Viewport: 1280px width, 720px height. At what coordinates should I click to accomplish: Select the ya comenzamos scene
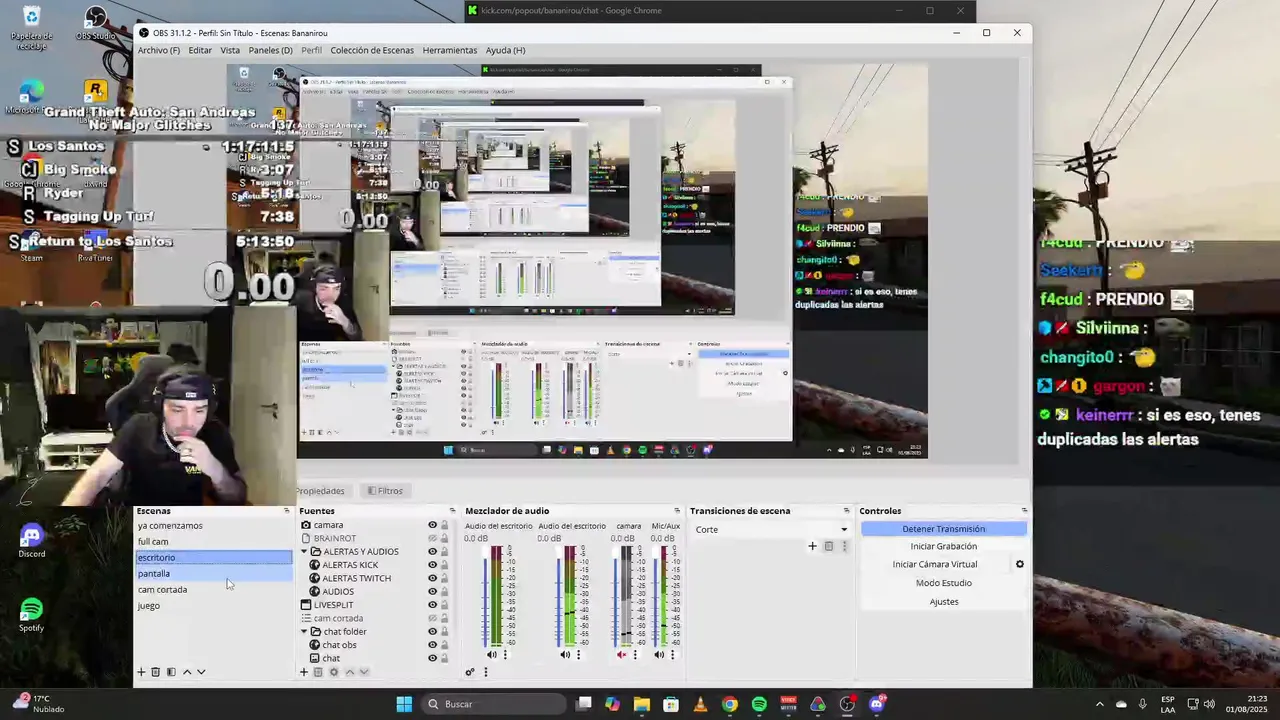[x=214, y=526]
